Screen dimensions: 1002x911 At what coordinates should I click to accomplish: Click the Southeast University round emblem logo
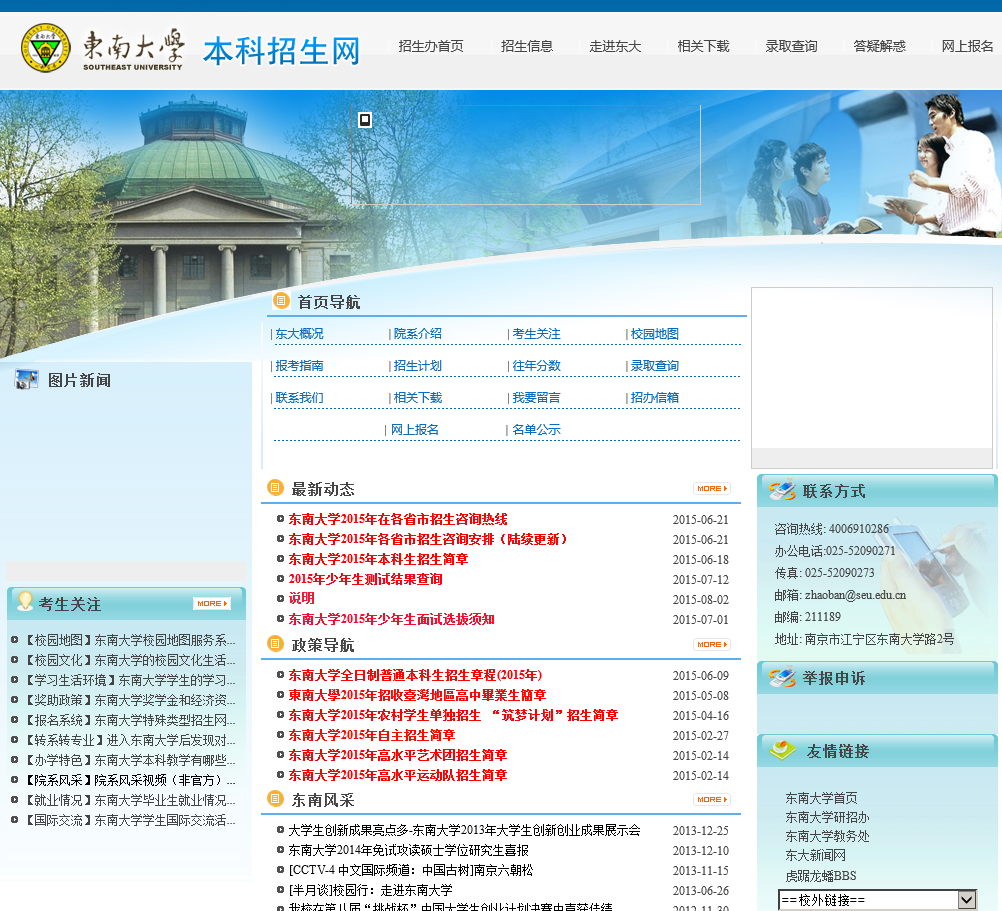pos(45,48)
